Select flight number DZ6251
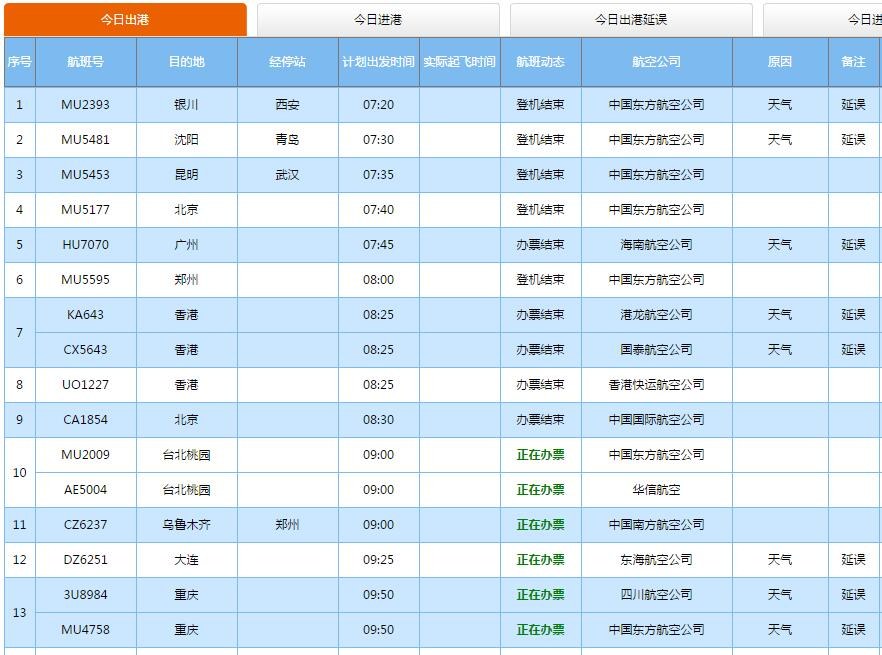The height and width of the screenshot is (655, 882). (86, 560)
